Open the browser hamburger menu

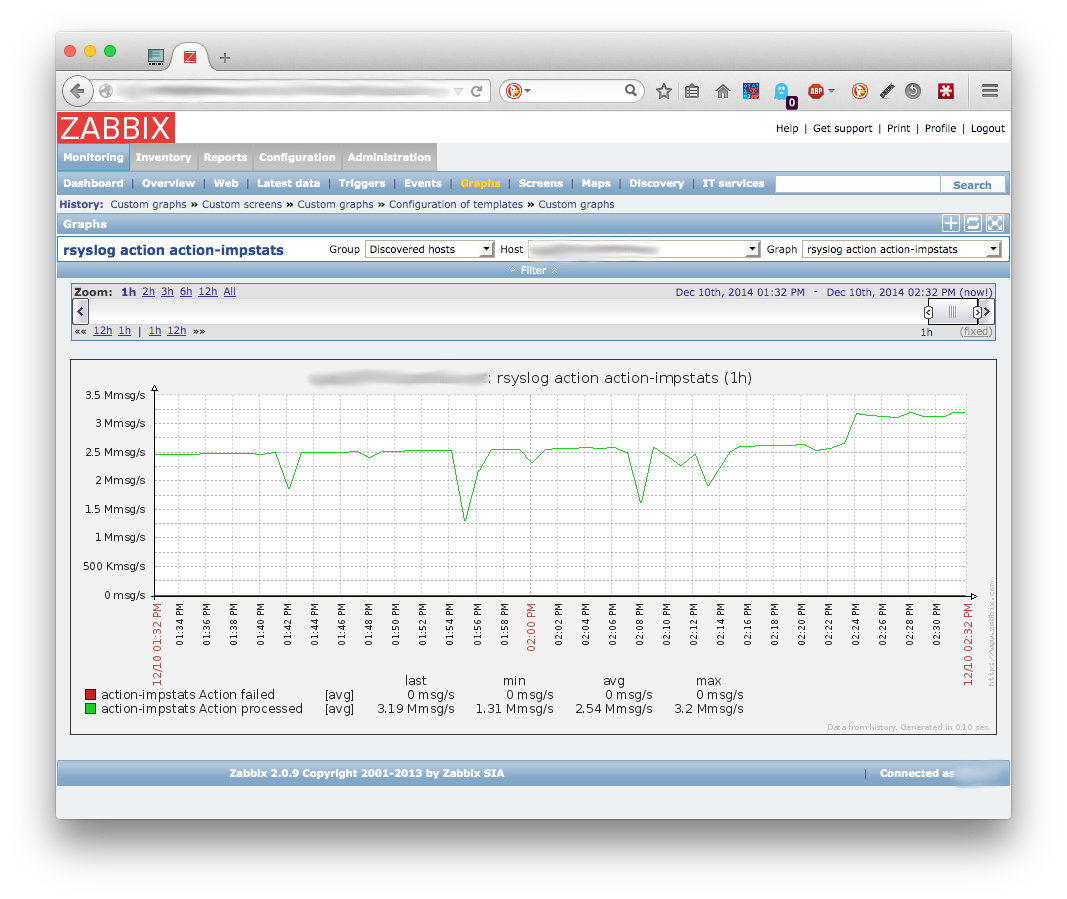[989, 91]
